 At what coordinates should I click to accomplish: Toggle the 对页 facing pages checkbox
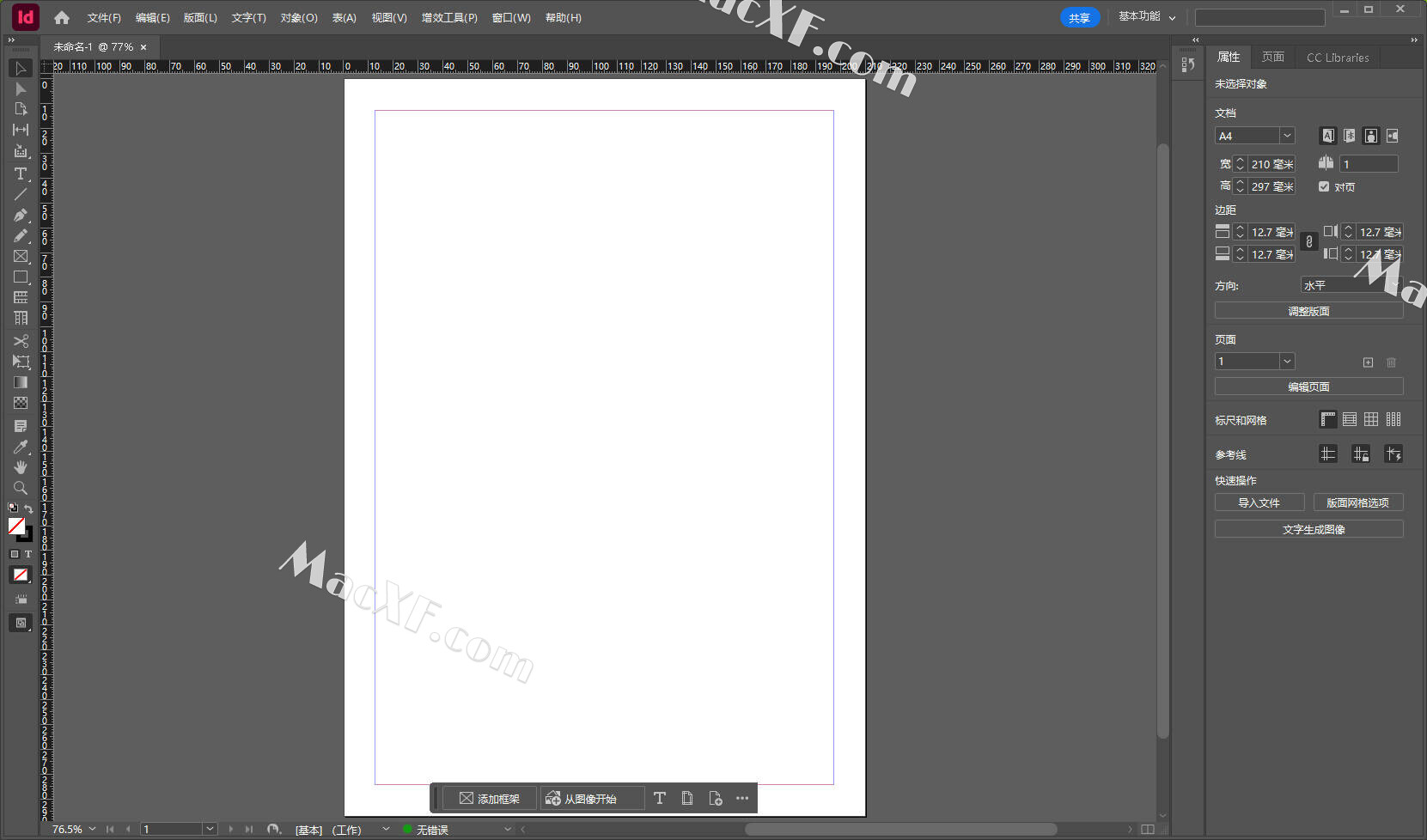(x=1324, y=186)
